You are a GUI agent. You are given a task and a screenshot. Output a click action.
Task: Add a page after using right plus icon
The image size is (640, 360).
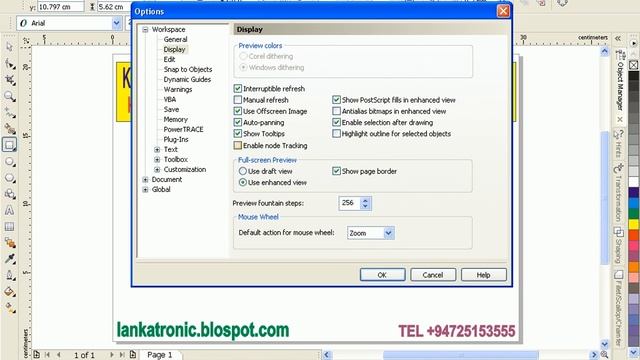[x=133, y=354]
